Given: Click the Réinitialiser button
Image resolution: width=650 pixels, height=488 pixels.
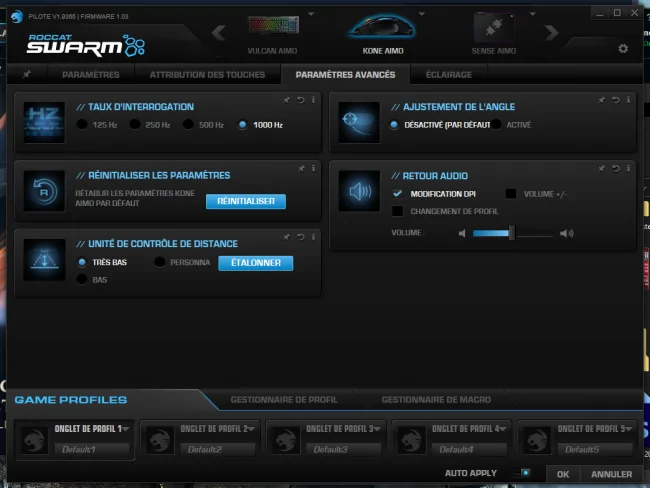Looking at the screenshot, I should point(246,201).
